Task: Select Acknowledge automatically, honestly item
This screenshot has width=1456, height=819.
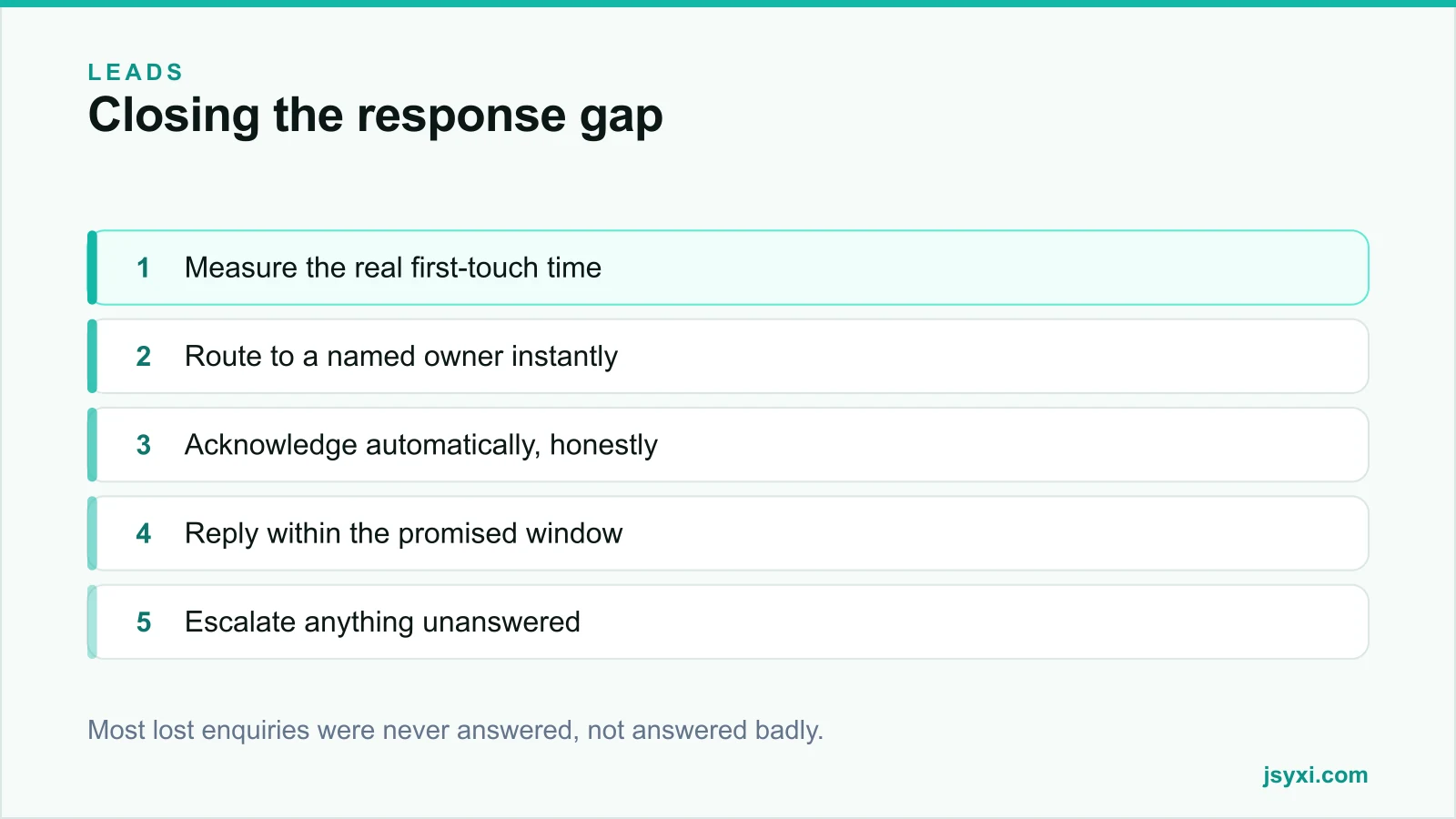Action: click(728, 444)
